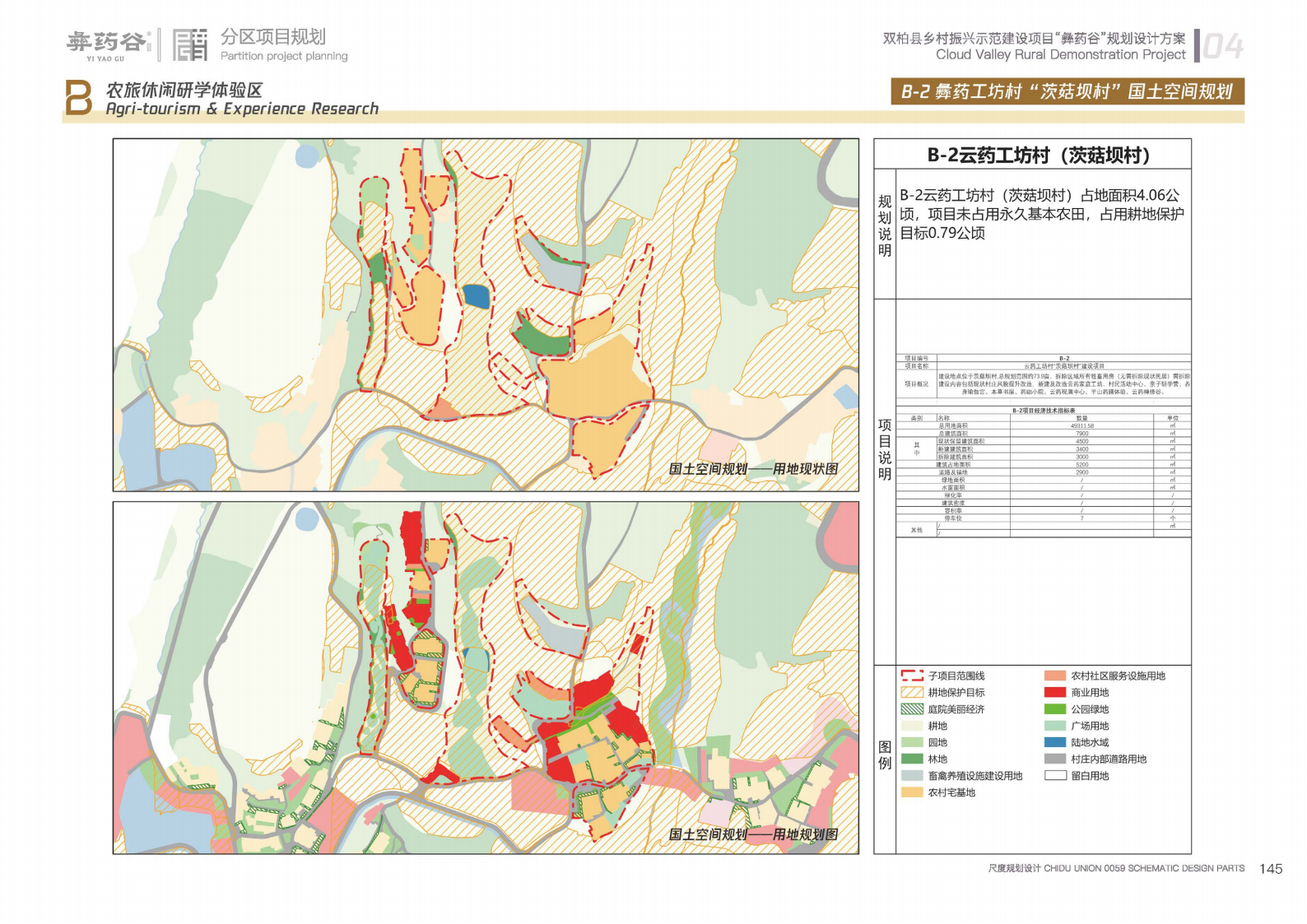The width and height of the screenshot is (1307, 924).
Task: Click the page number 145
Action: pyautogui.click(x=1270, y=869)
